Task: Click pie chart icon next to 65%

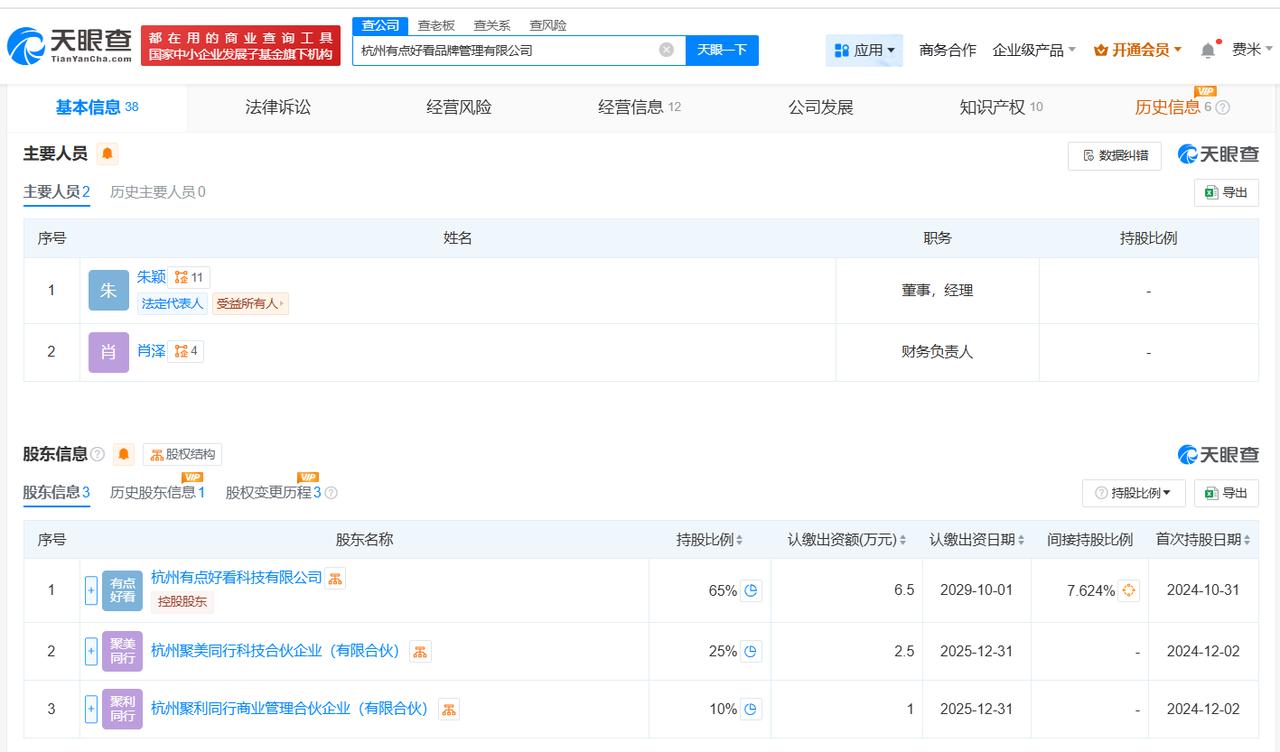Action: click(x=751, y=591)
